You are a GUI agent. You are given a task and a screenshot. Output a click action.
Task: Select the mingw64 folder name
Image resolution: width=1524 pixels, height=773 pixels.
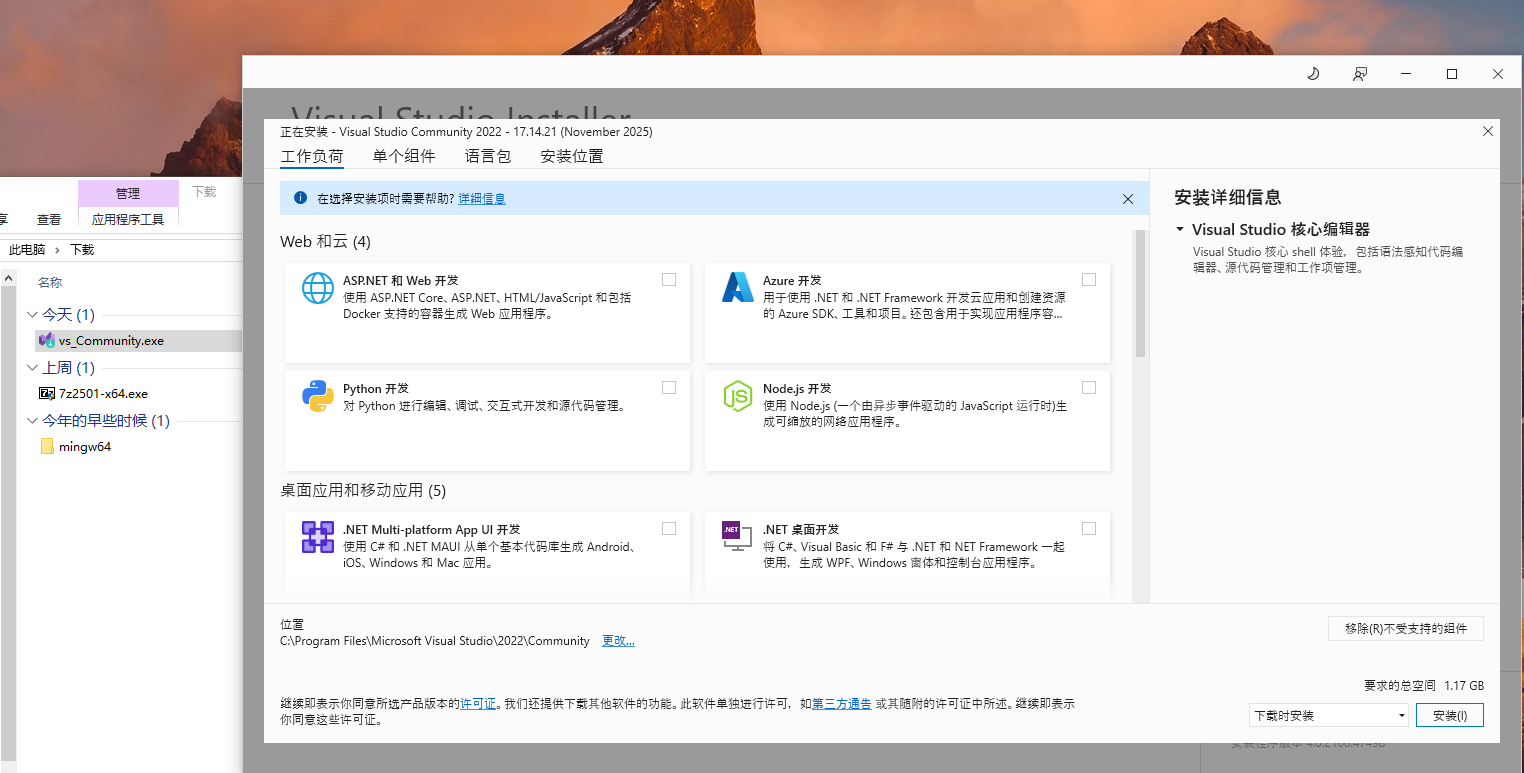pyautogui.click(x=85, y=447)
